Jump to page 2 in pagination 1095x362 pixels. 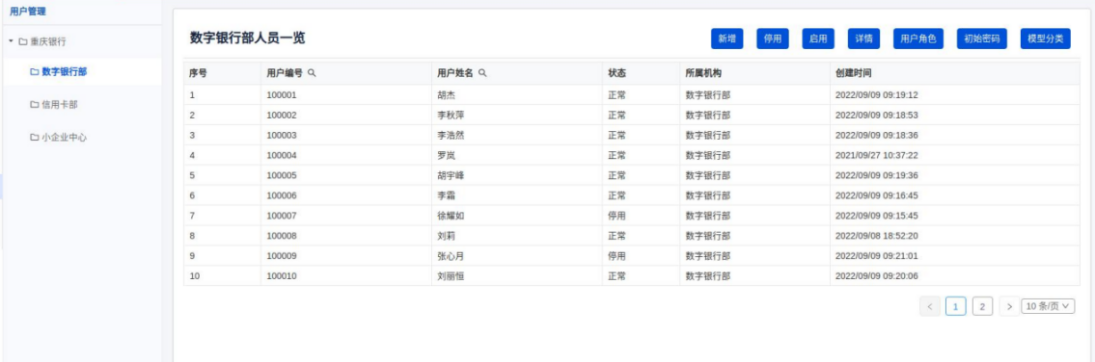point(983,306)
